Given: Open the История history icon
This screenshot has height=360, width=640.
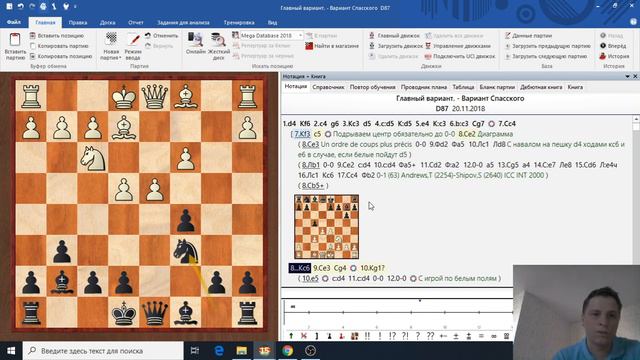Looking at the screenshot, I should point(602,56).
